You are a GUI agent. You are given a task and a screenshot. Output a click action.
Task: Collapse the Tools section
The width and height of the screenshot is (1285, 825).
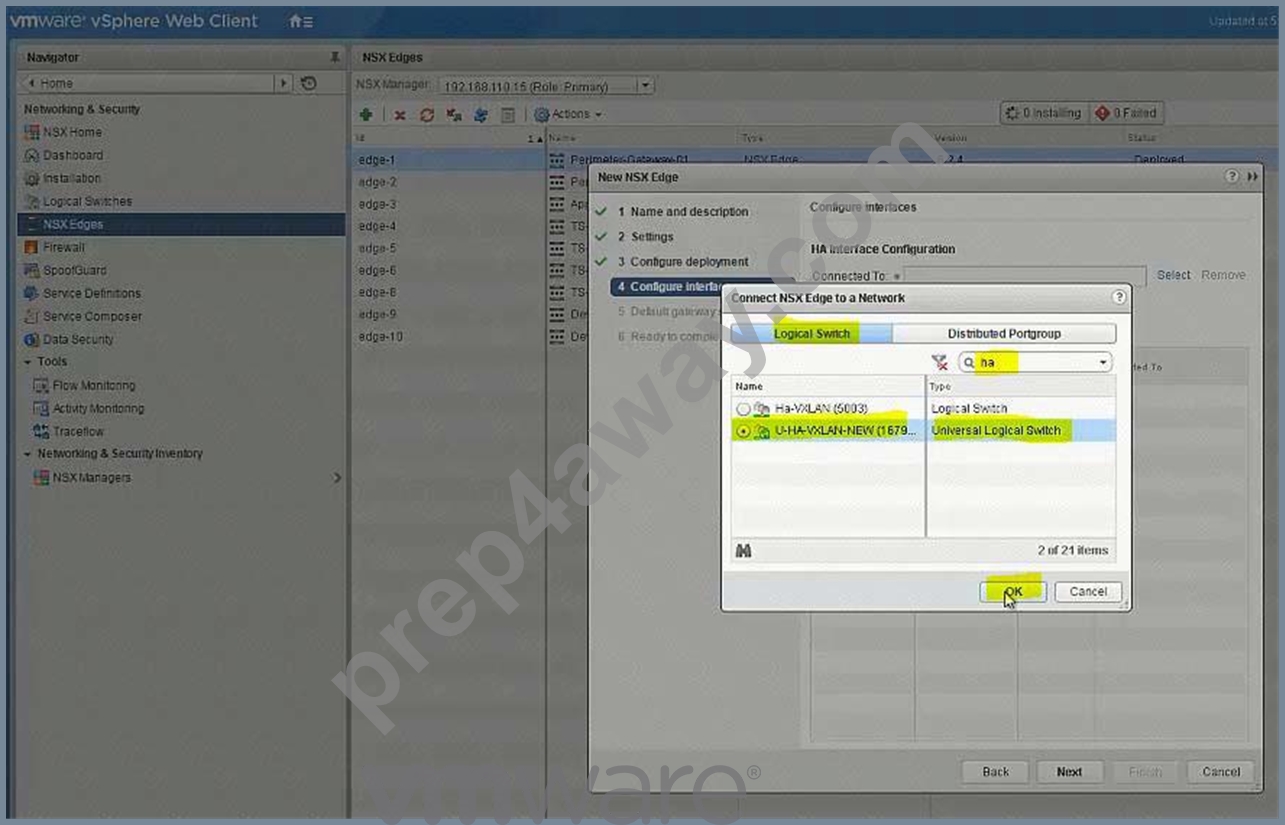click(x=28, y=362)
